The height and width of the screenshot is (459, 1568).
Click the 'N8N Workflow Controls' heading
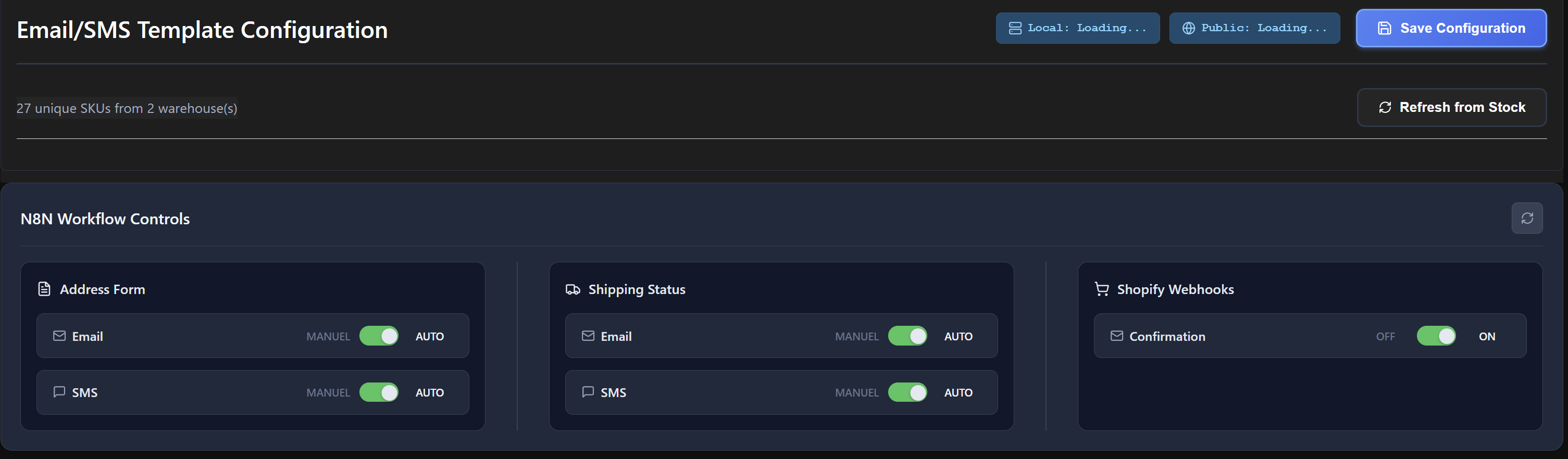(105, 219)
